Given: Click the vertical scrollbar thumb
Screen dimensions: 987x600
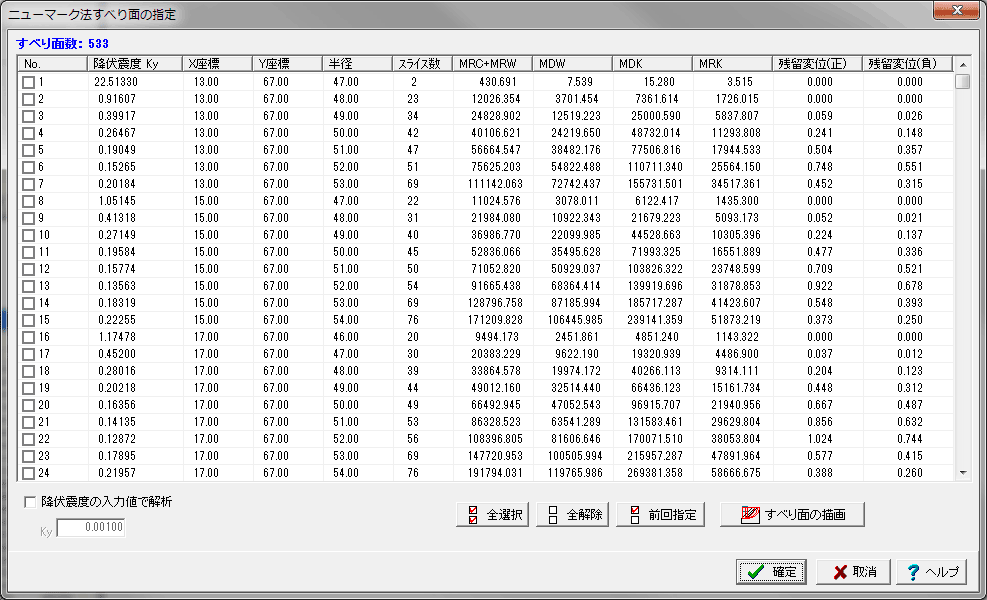Looking at the screenshot, I should (x=962, y=82).
